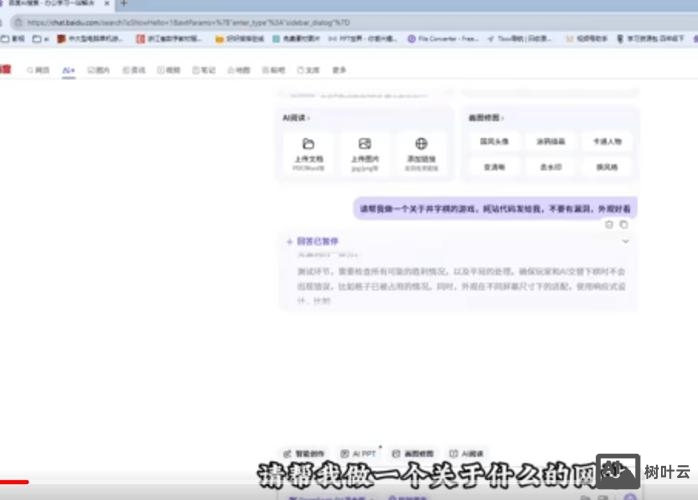The height and width of the screenshot is (500, 698).
Task: Open the yellow folder bookmark
Action: (239, 39)
